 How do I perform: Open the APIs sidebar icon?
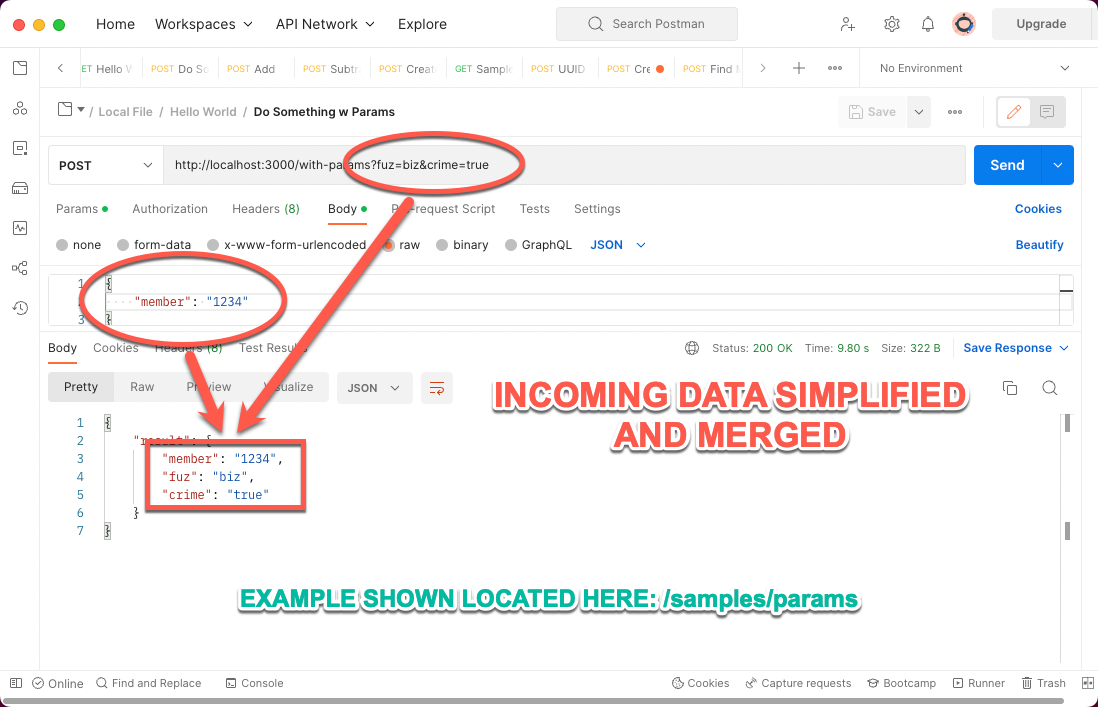[20, 108]
